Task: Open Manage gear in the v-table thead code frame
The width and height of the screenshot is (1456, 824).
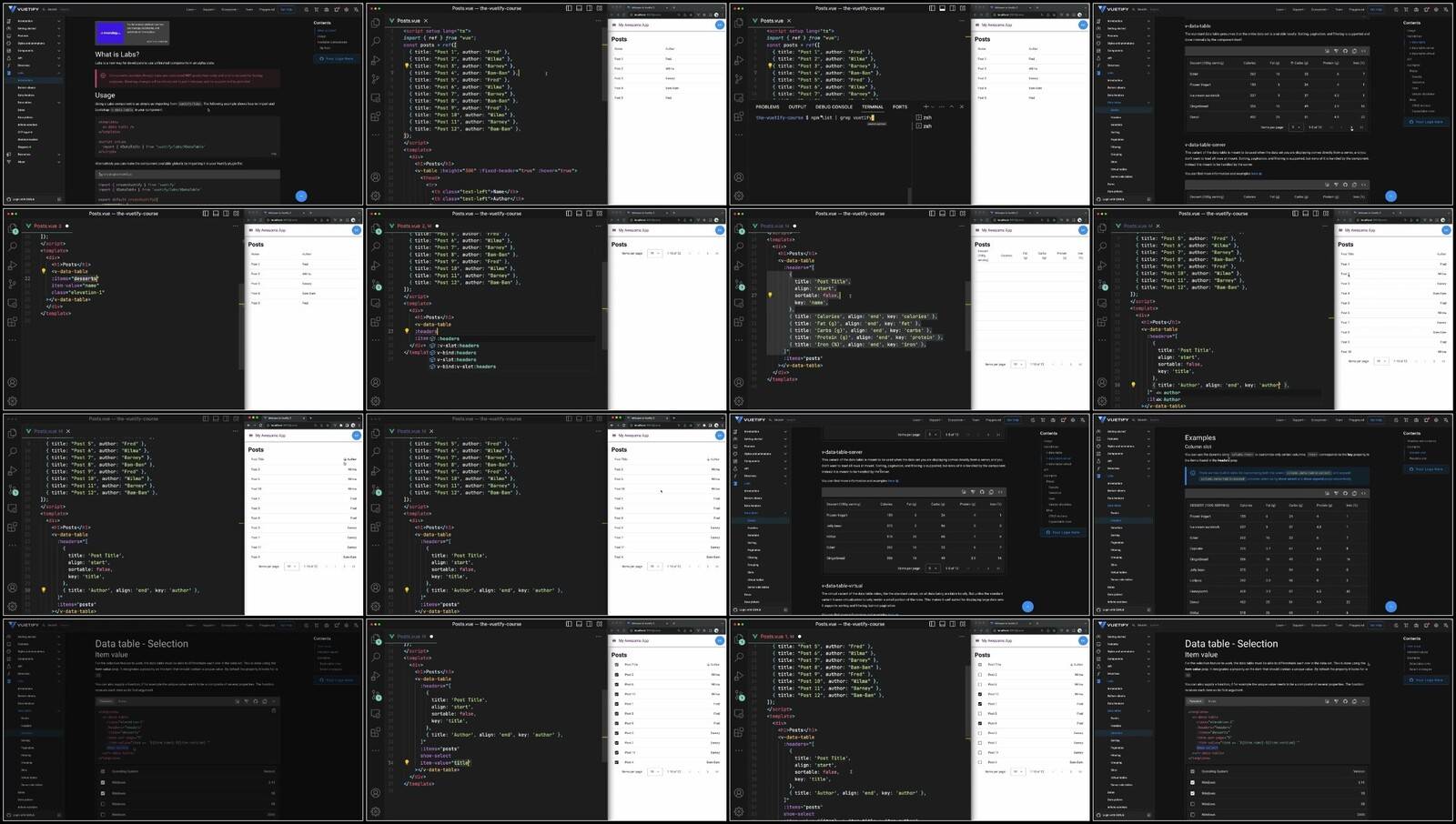Action: point(375,196)
